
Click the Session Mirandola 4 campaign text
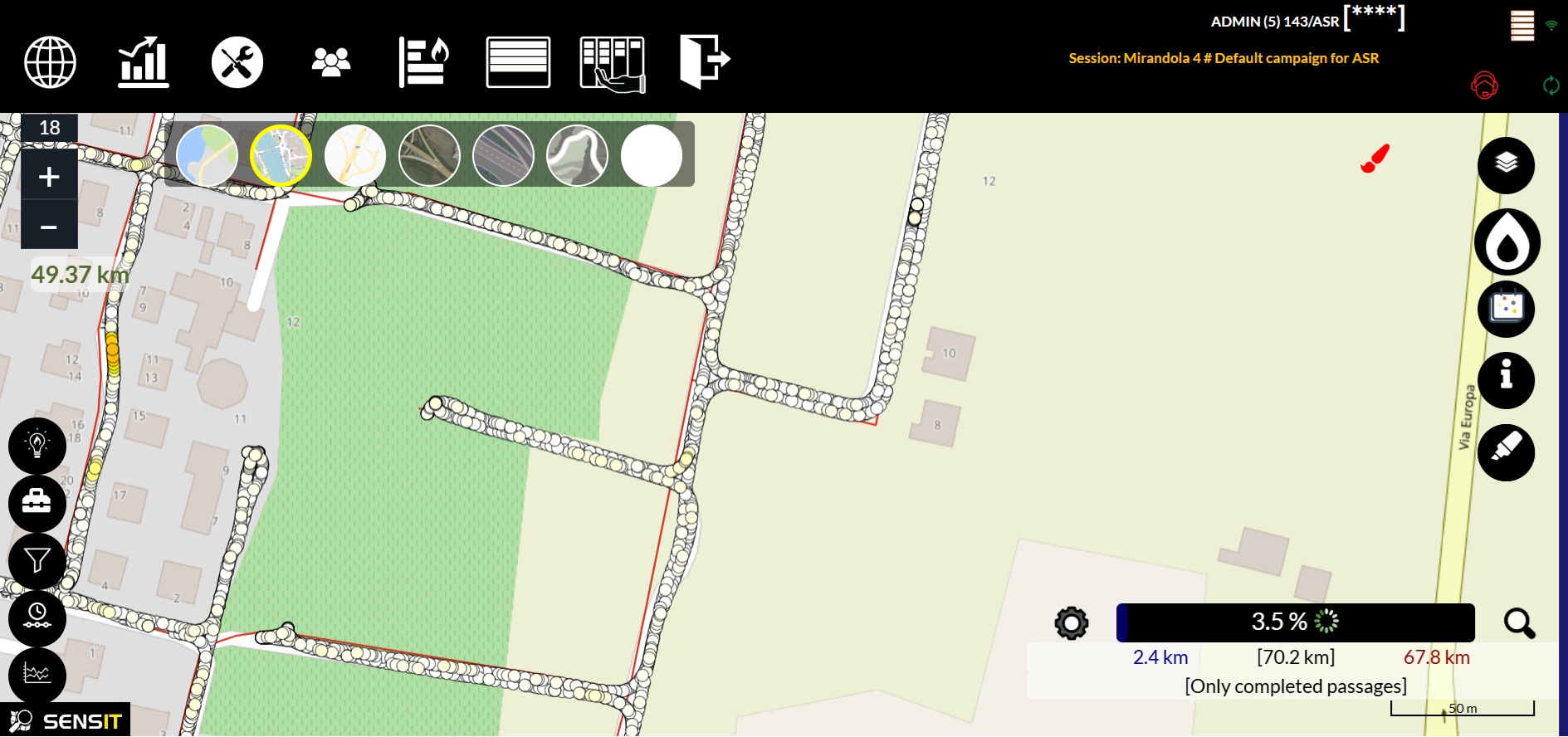tap(1224, 58)
